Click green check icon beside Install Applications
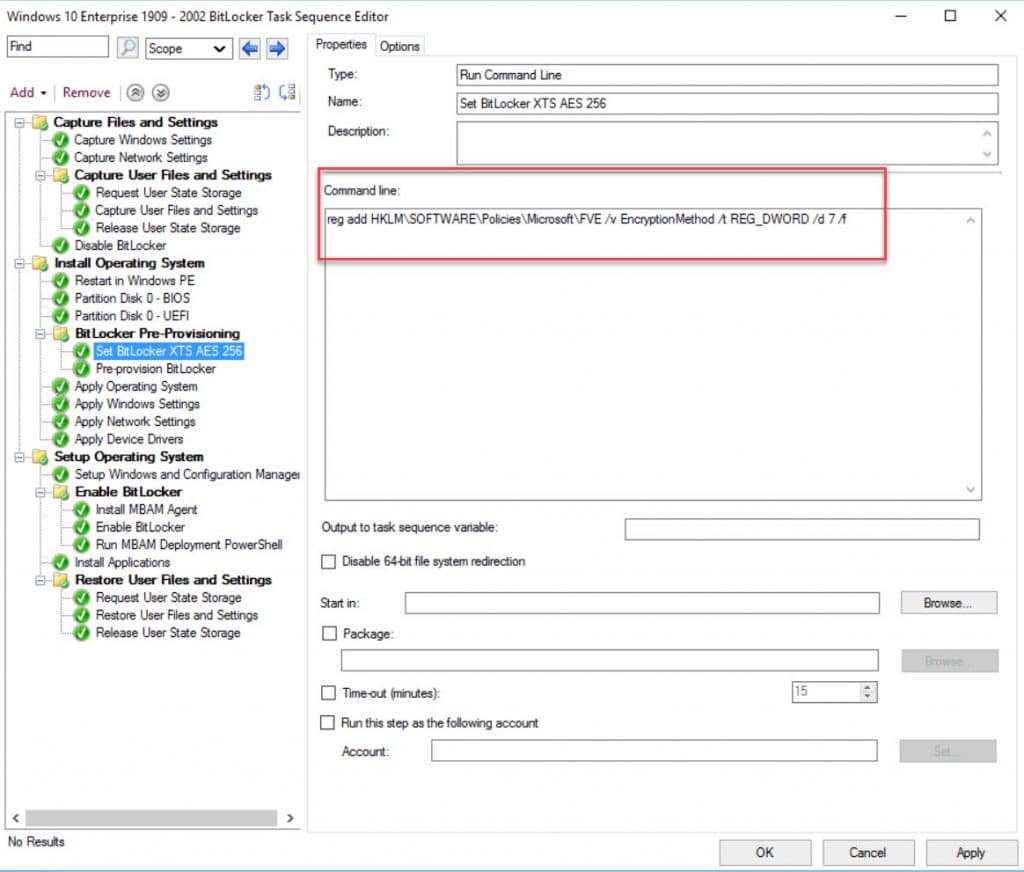 click(61, 562)
